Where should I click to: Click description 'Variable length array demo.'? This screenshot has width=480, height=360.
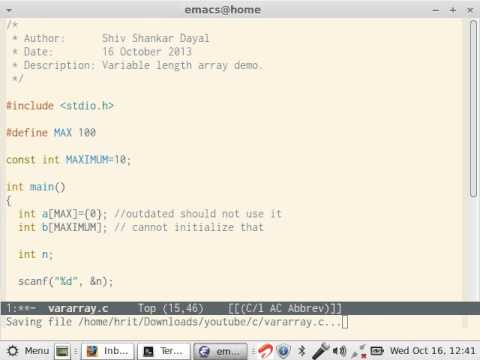182,65
